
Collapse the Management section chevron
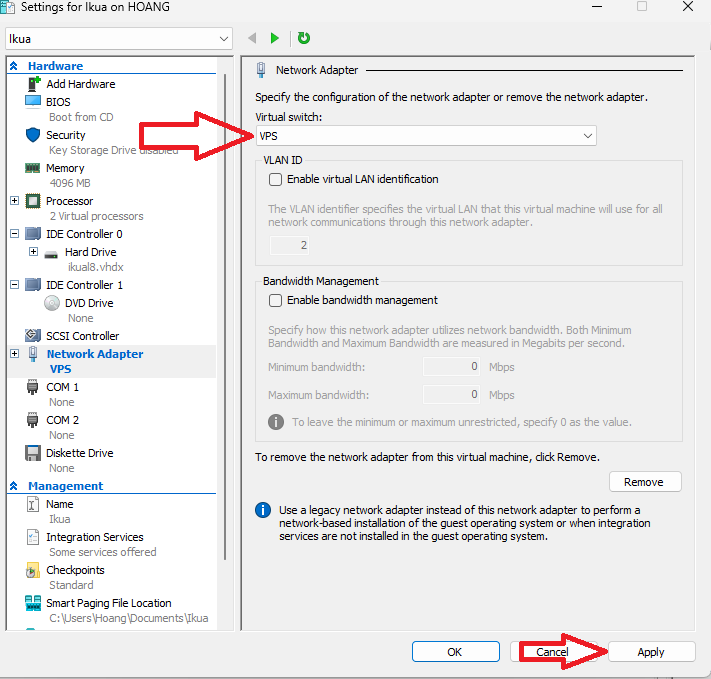pyautogui.click(x=14, y=486)
